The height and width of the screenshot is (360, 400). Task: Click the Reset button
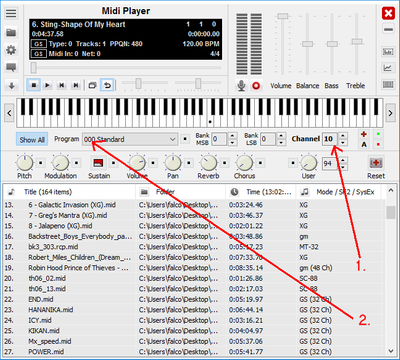[376, 167]
